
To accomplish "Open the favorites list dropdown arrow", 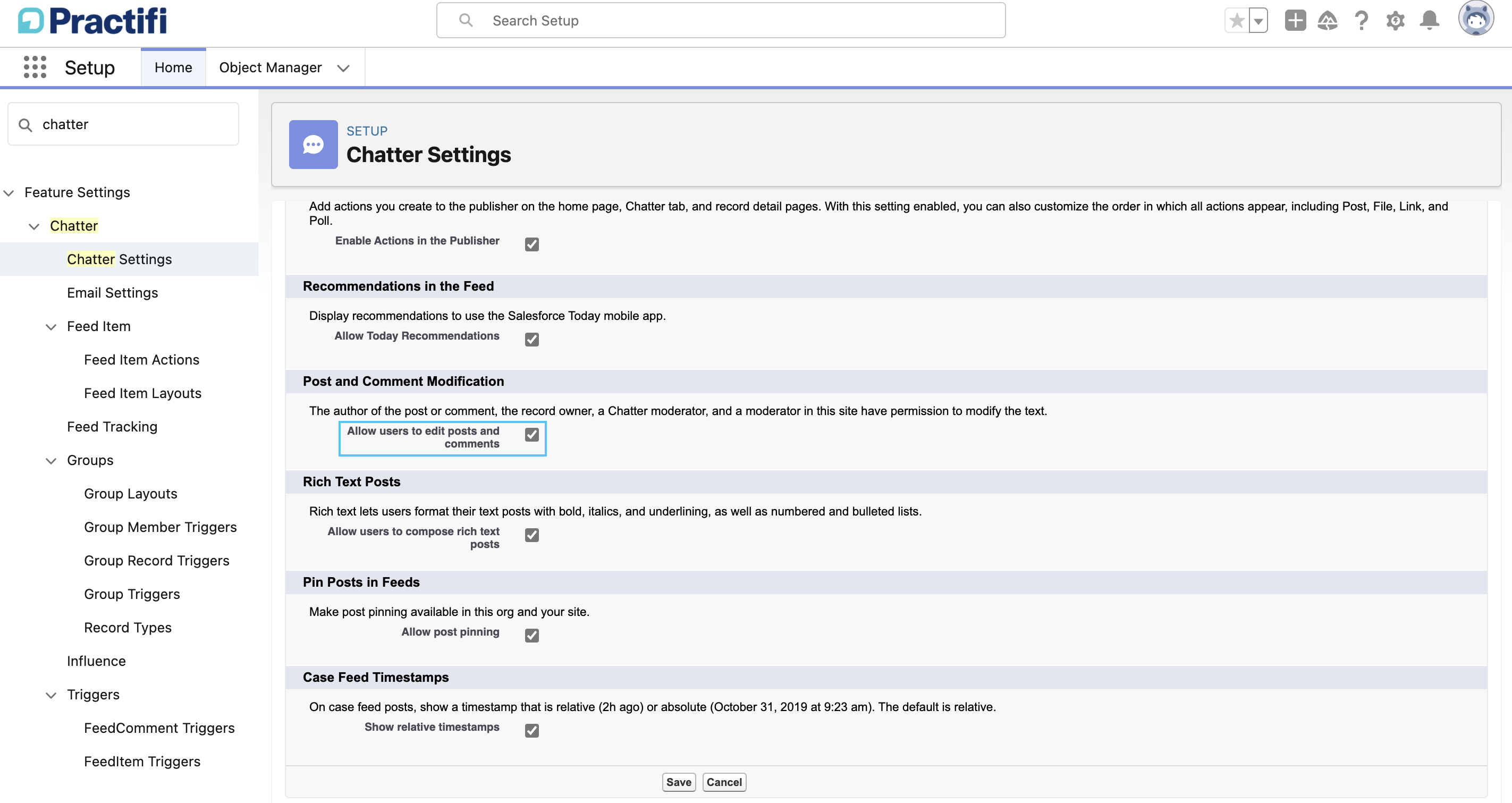I will coord(1258,21).
